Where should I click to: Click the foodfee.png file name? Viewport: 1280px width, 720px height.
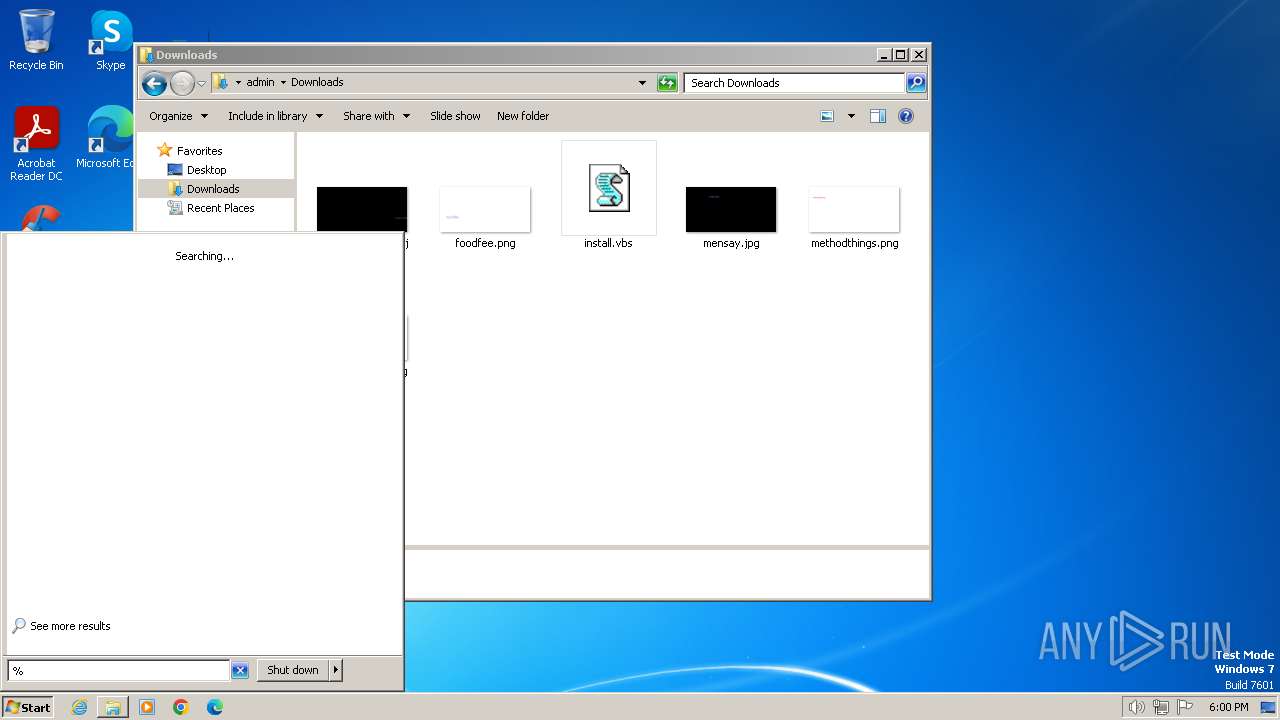point(485,243)
